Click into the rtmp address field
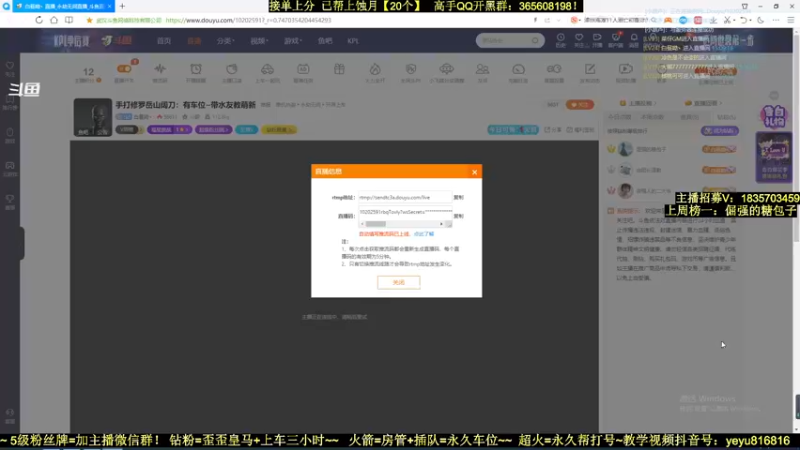800x450 pixels. point(405,197)
